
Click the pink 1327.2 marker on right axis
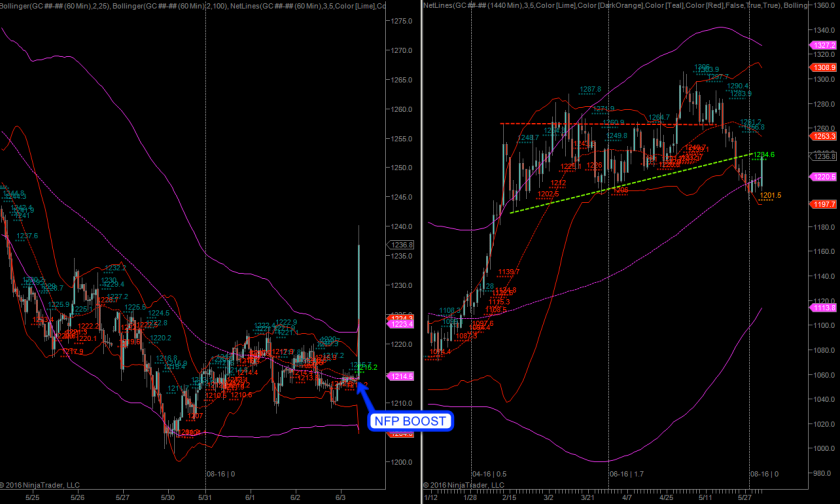click(x=823, y=46)
